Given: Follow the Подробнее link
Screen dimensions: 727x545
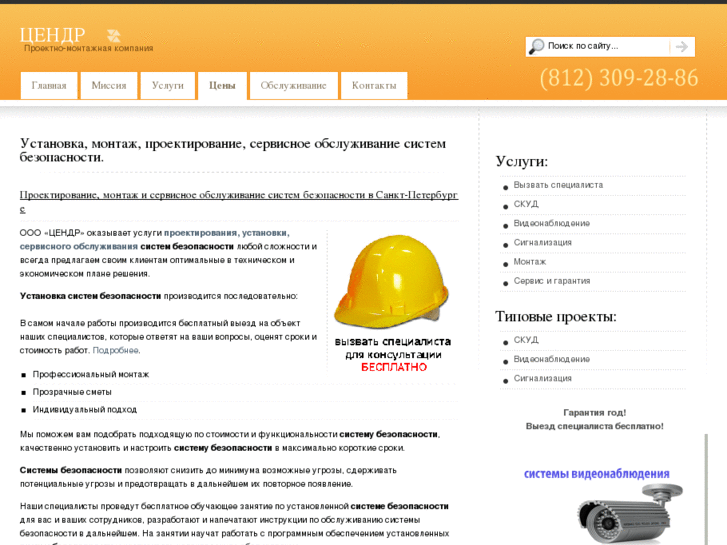Looking at the screenshot, I should pos(115,350).
